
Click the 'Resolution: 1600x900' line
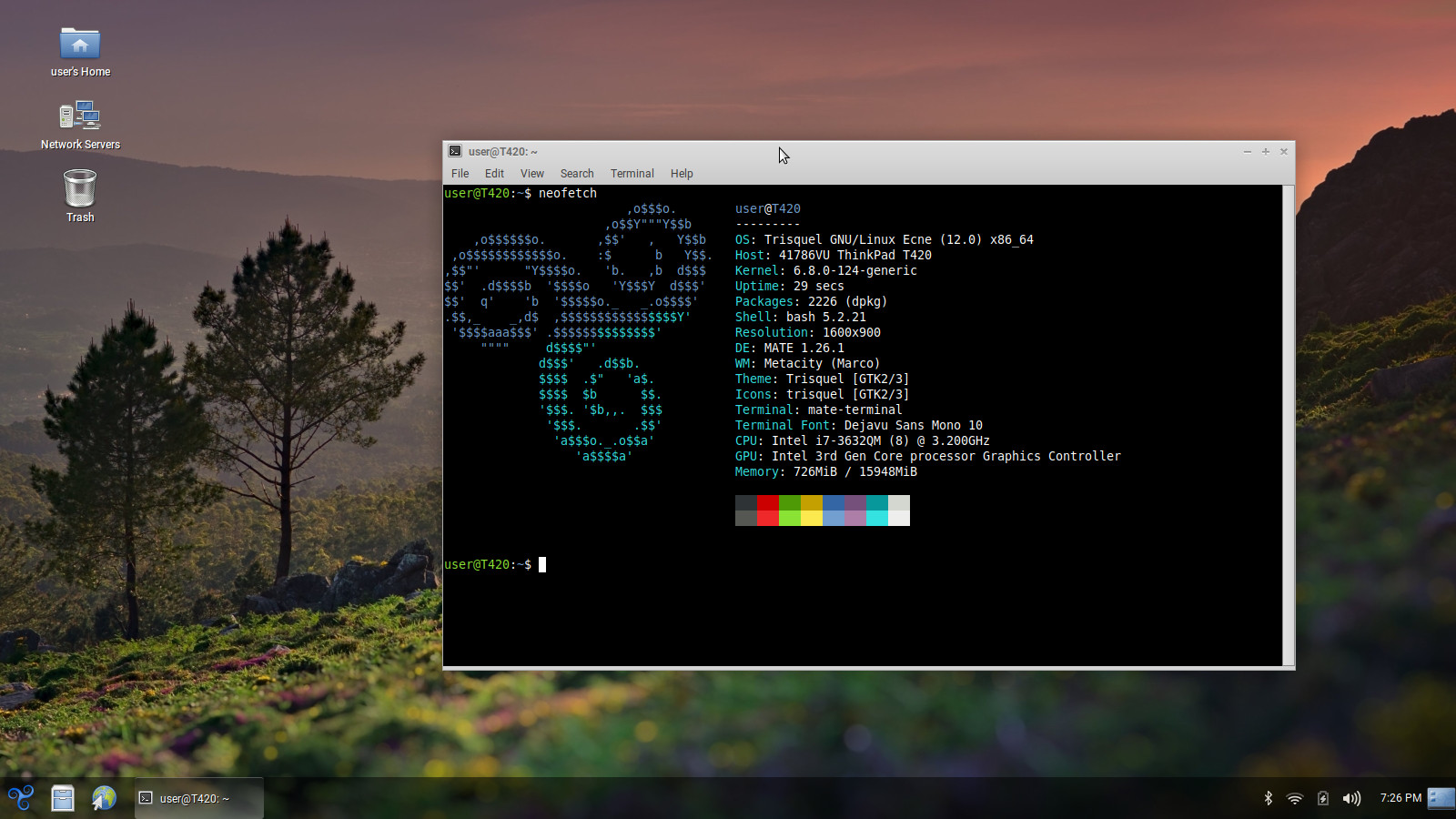808,332
